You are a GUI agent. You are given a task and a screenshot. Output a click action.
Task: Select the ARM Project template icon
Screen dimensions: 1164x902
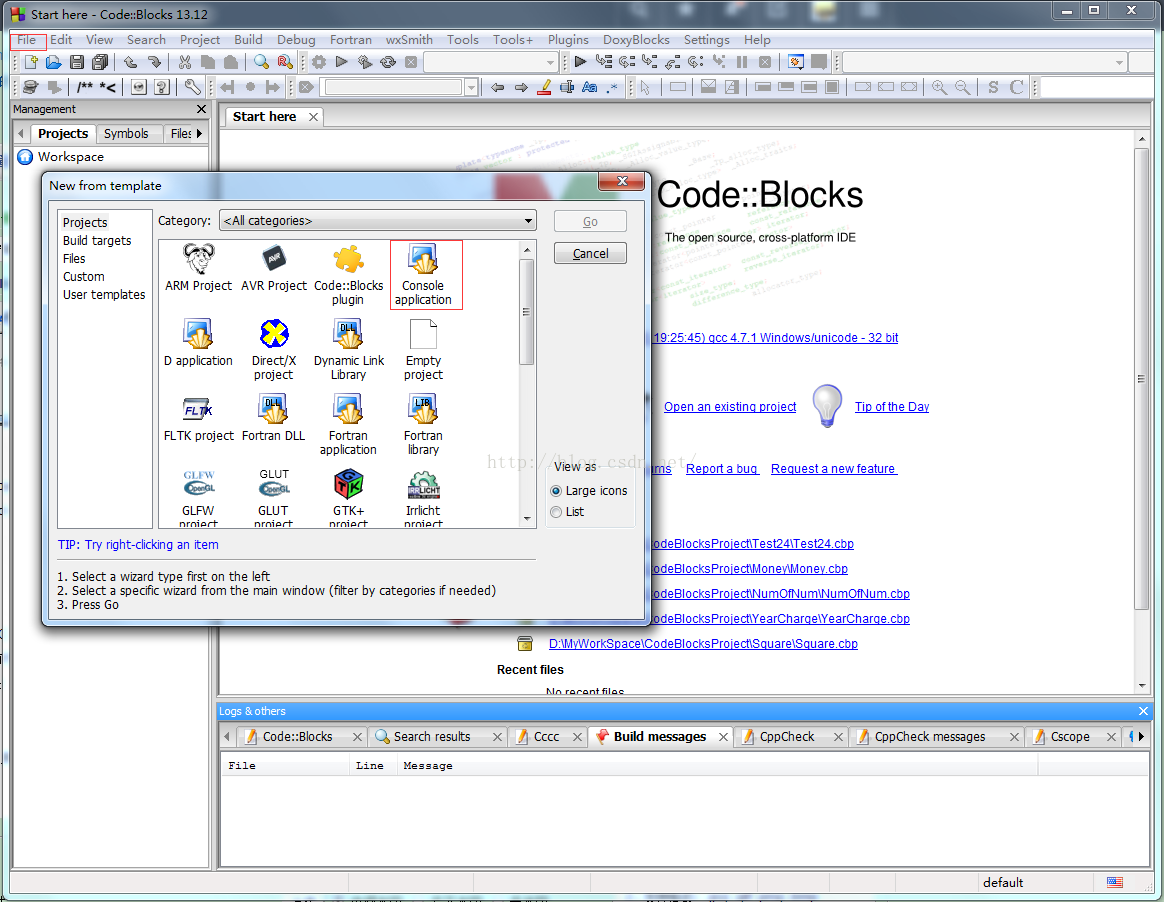[x=198, y=268]
